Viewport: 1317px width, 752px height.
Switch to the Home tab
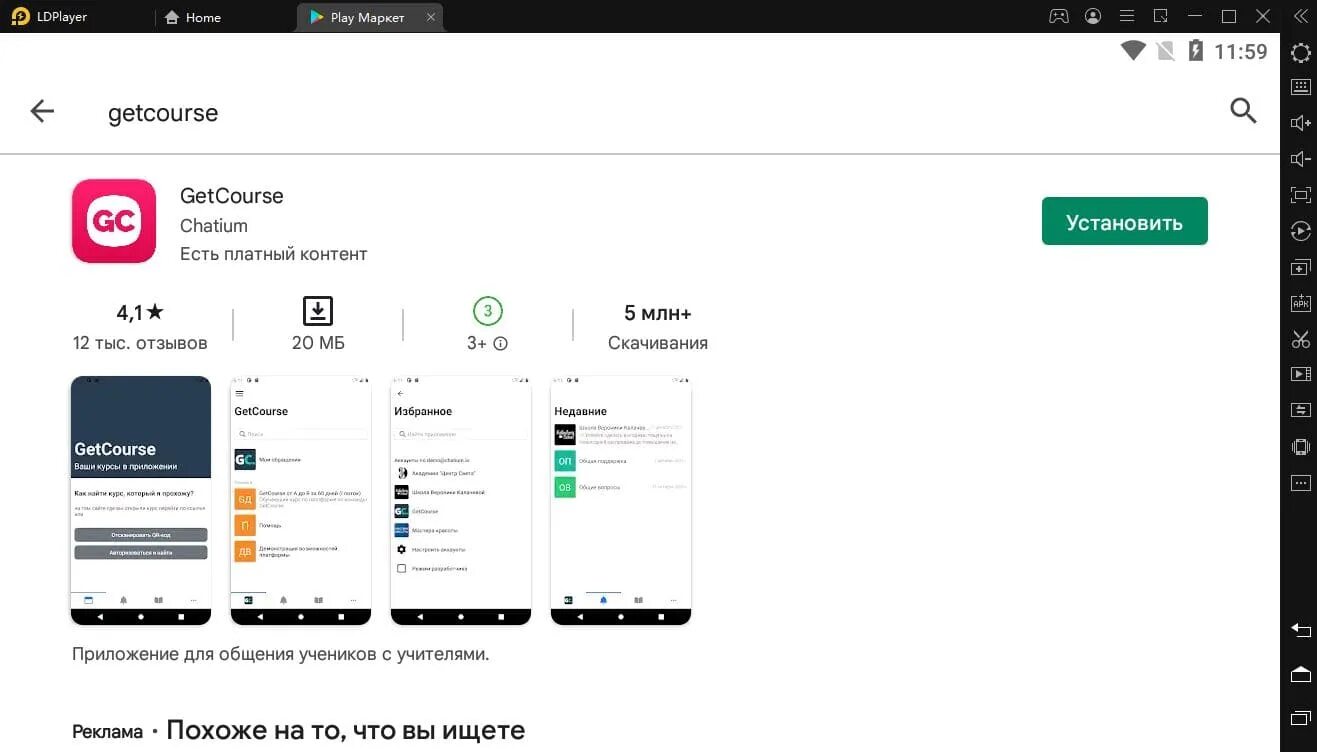pos(192,17)
